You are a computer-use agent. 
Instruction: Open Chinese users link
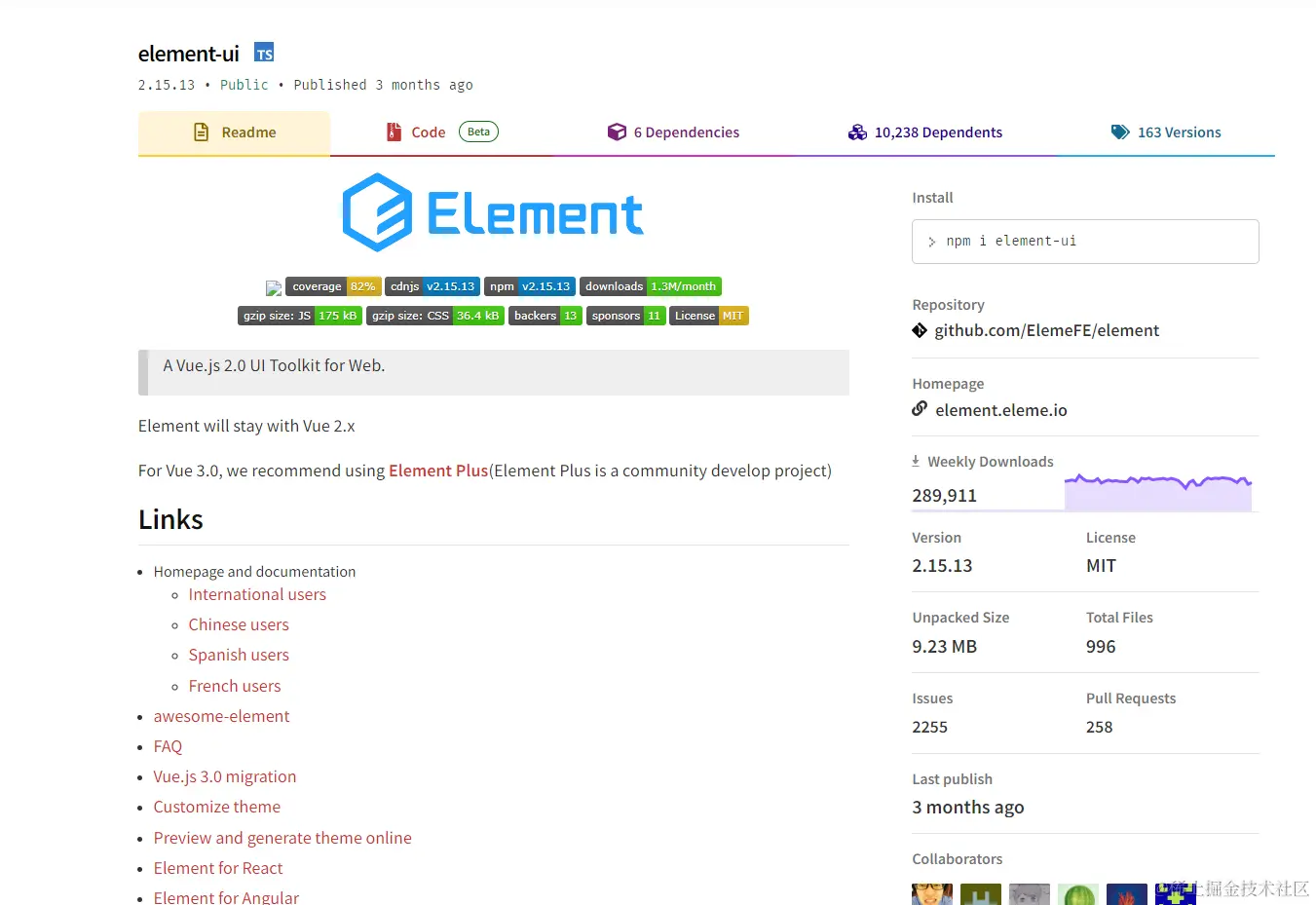(x=239, y=624)
